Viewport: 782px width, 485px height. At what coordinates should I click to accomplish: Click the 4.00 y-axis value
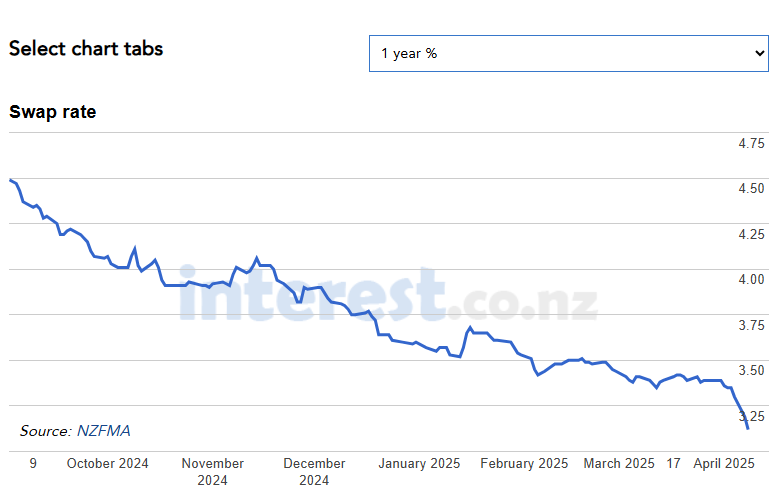[751, 279]
